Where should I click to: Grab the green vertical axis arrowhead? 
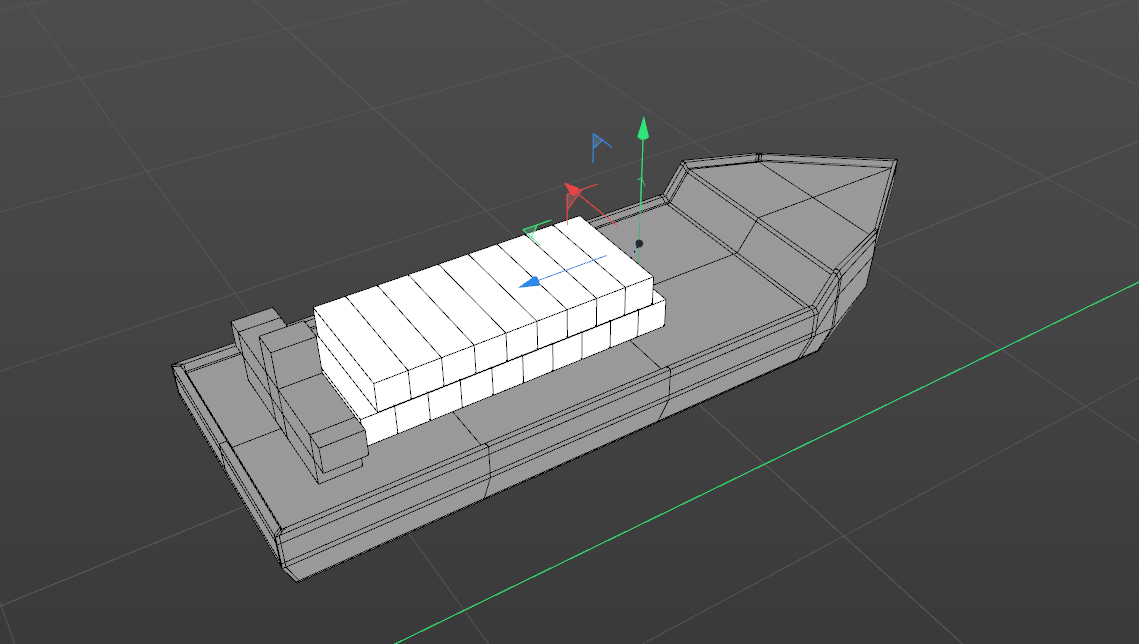[643, 128]
